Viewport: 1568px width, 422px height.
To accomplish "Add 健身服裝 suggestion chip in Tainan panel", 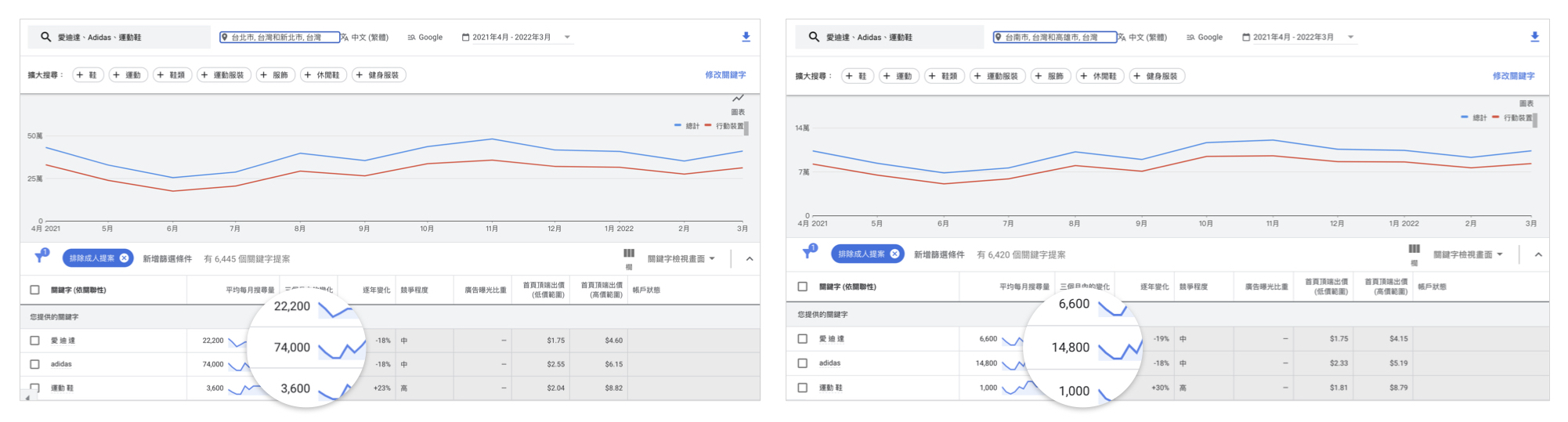I will coord(1156,76).
